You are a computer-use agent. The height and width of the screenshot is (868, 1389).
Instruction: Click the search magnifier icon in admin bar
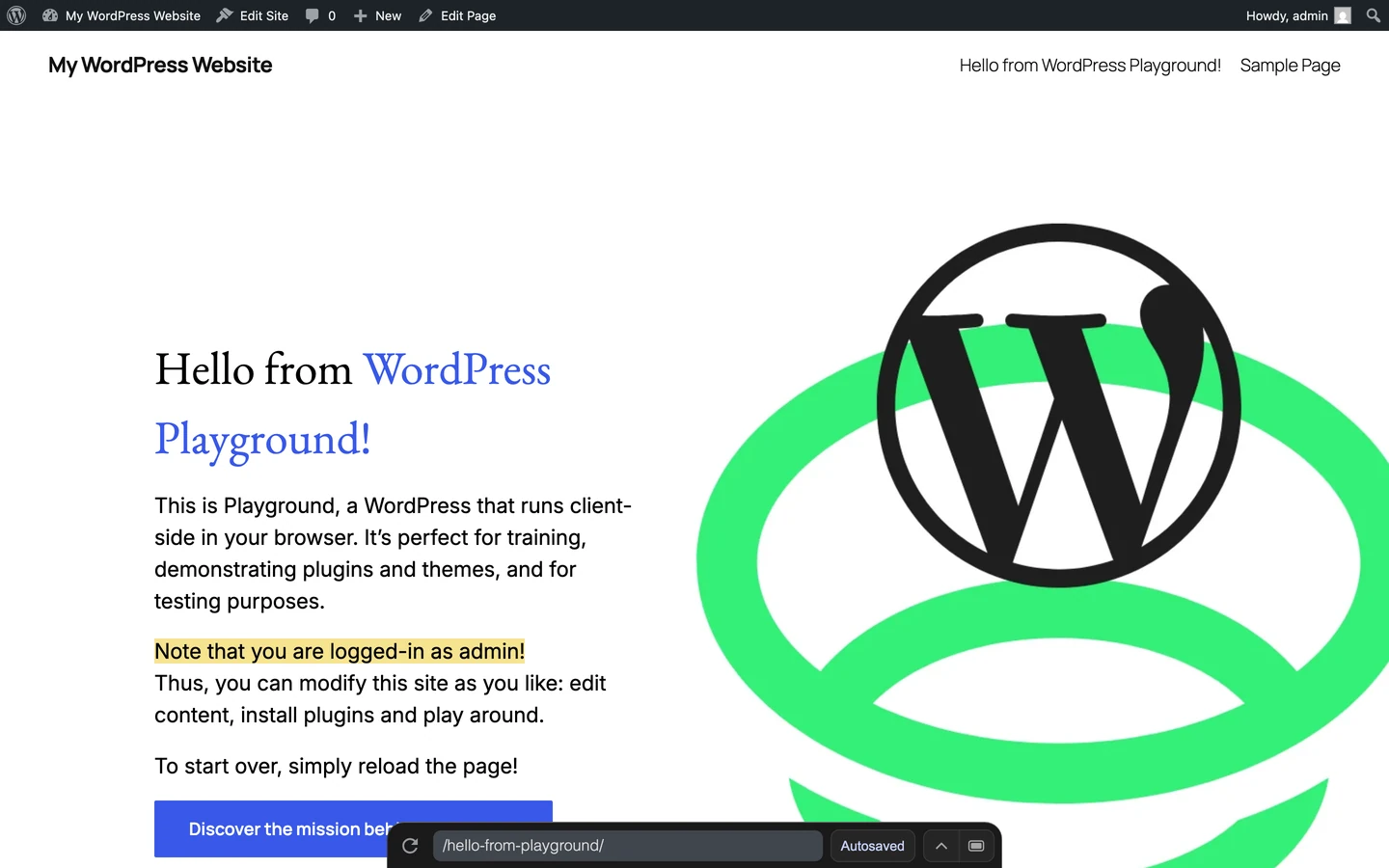pyautogui.click(x=1374, y=15)
